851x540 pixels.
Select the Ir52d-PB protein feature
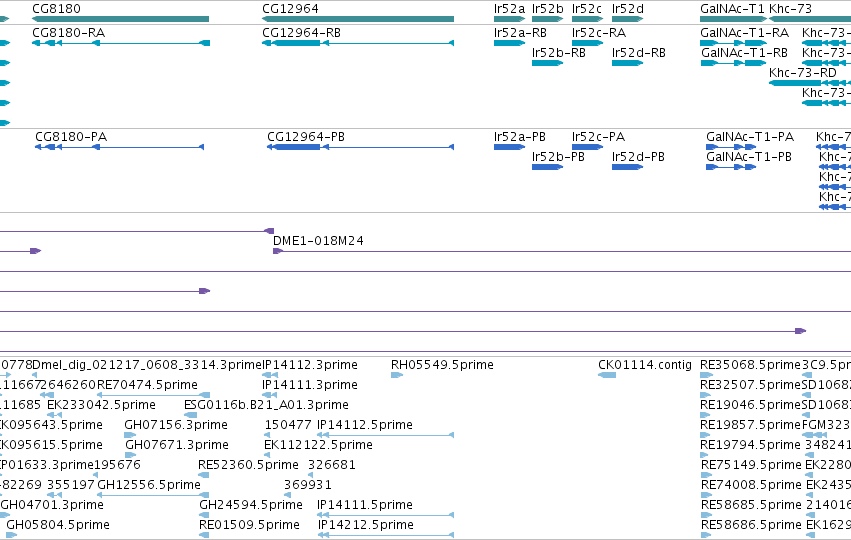(x=627, y=167)
